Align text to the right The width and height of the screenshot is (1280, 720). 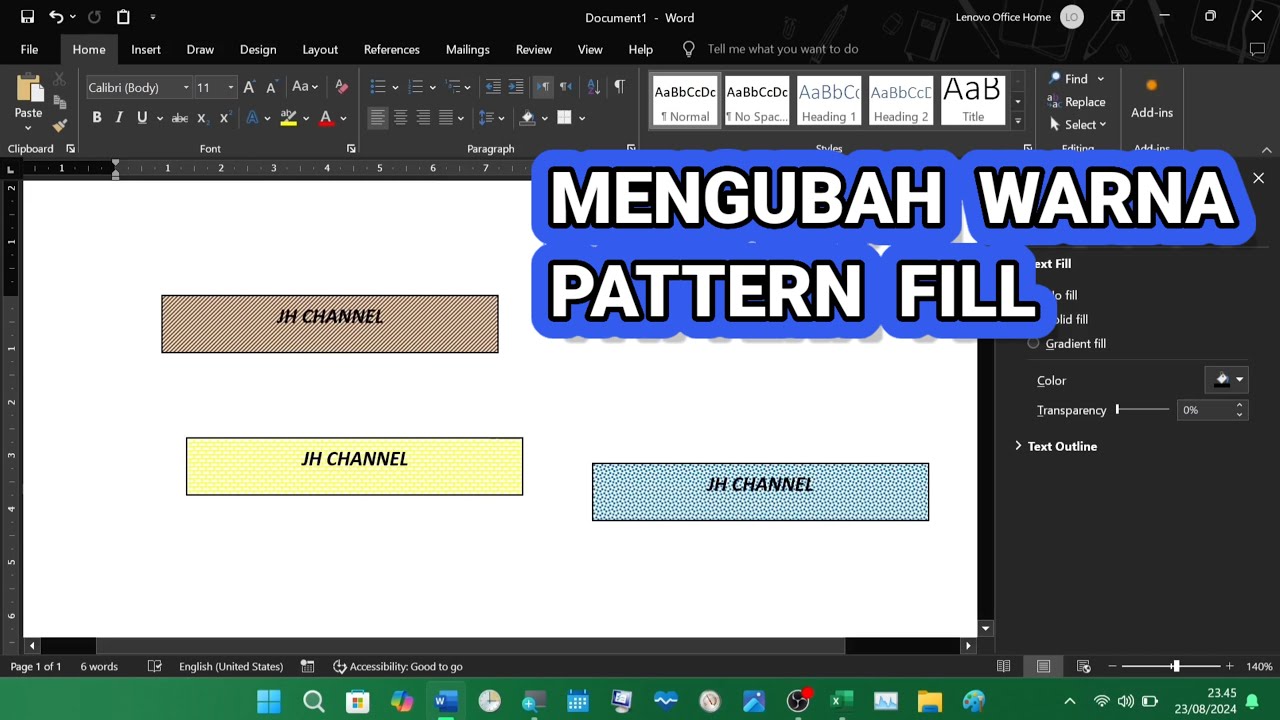pos(423,118)
